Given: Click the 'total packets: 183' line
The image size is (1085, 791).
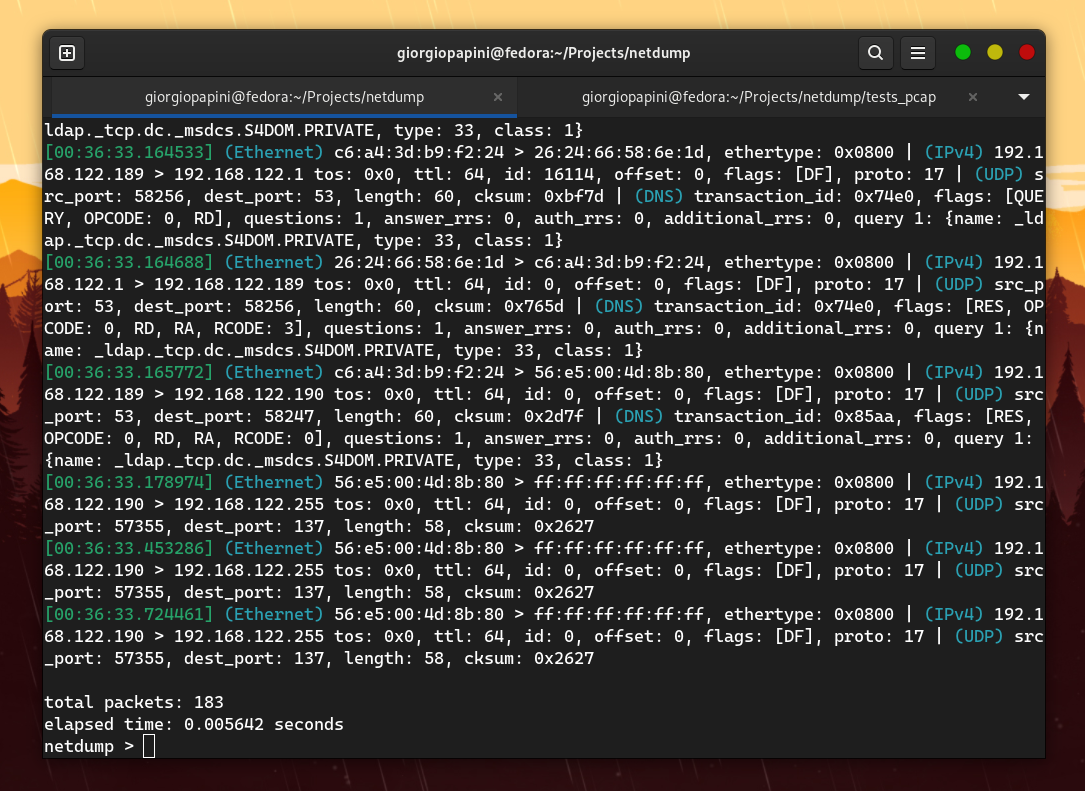Looking at the screenshot, I should [134, 702].
